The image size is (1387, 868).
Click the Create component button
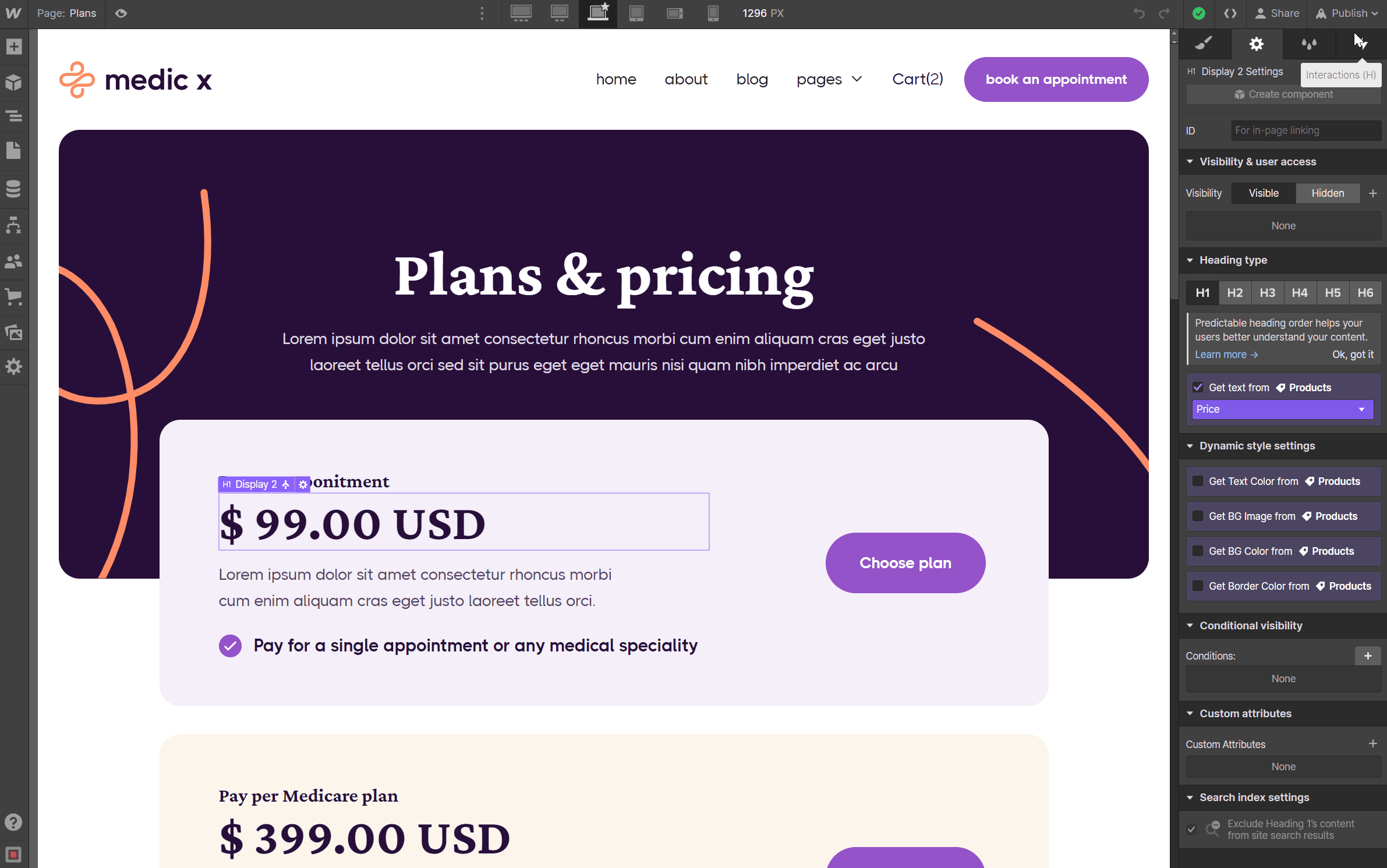(1283, 94)
